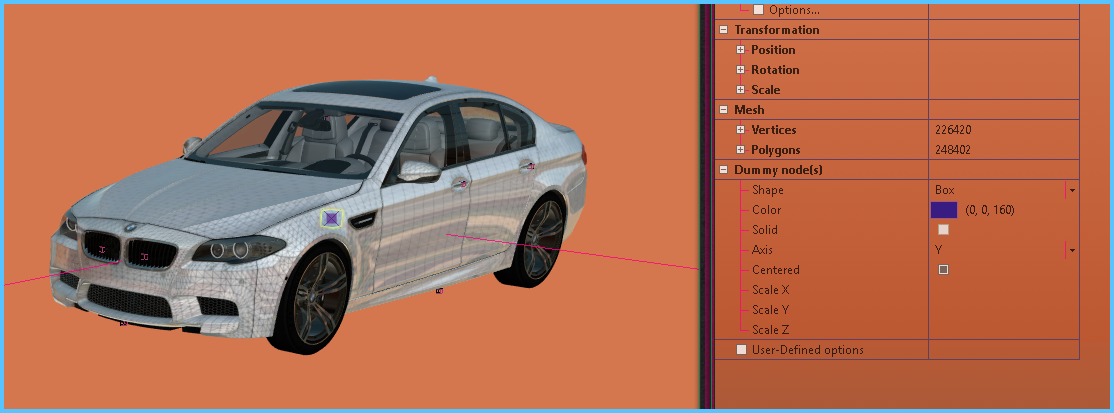The image size is (1114, 413).
Task: Click the dummy marker on the front door handle
Action: point(461,184)
